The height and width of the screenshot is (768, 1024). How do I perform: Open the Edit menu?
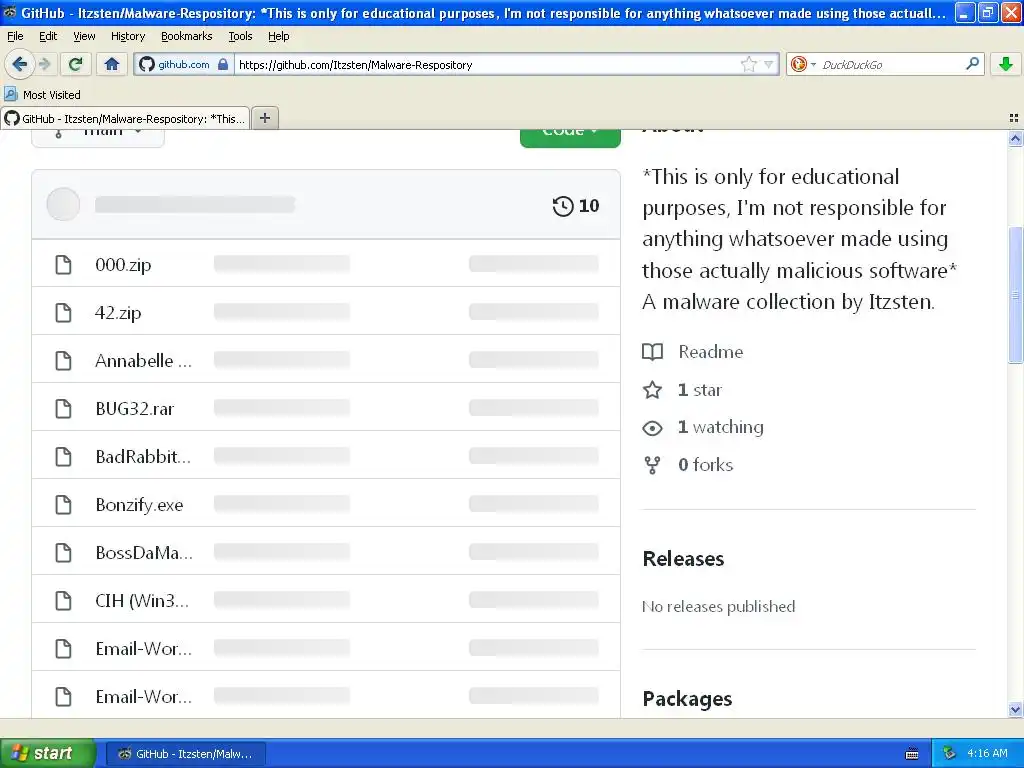coord(48,36)
